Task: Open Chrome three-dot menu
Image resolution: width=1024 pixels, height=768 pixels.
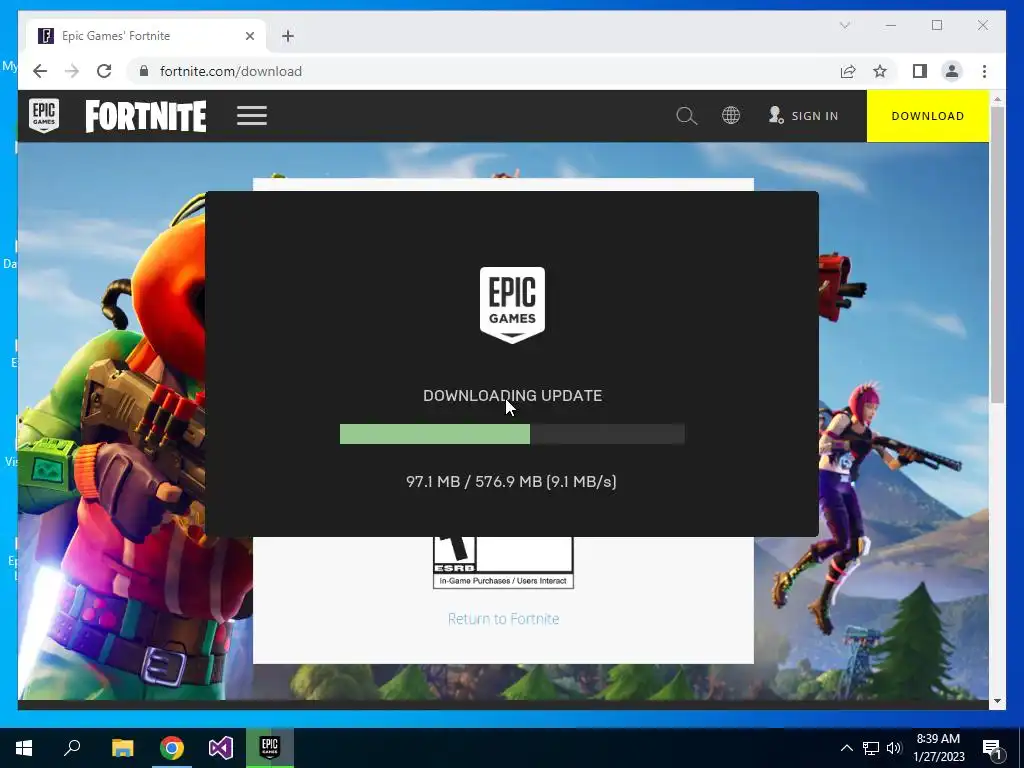Action: pyautogui.click(x=984, y=71)
